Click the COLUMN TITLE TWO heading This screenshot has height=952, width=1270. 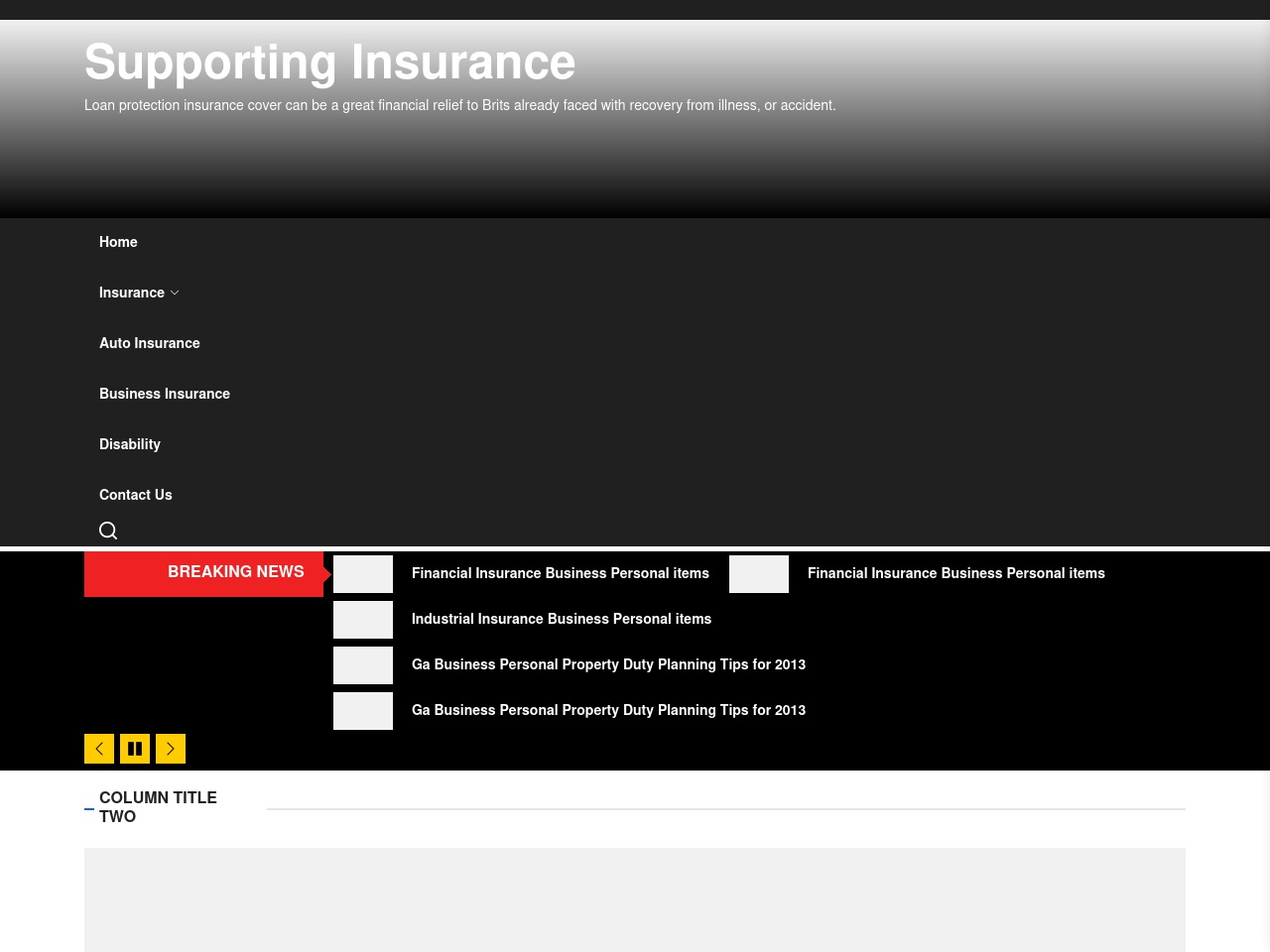click(158, 807)
